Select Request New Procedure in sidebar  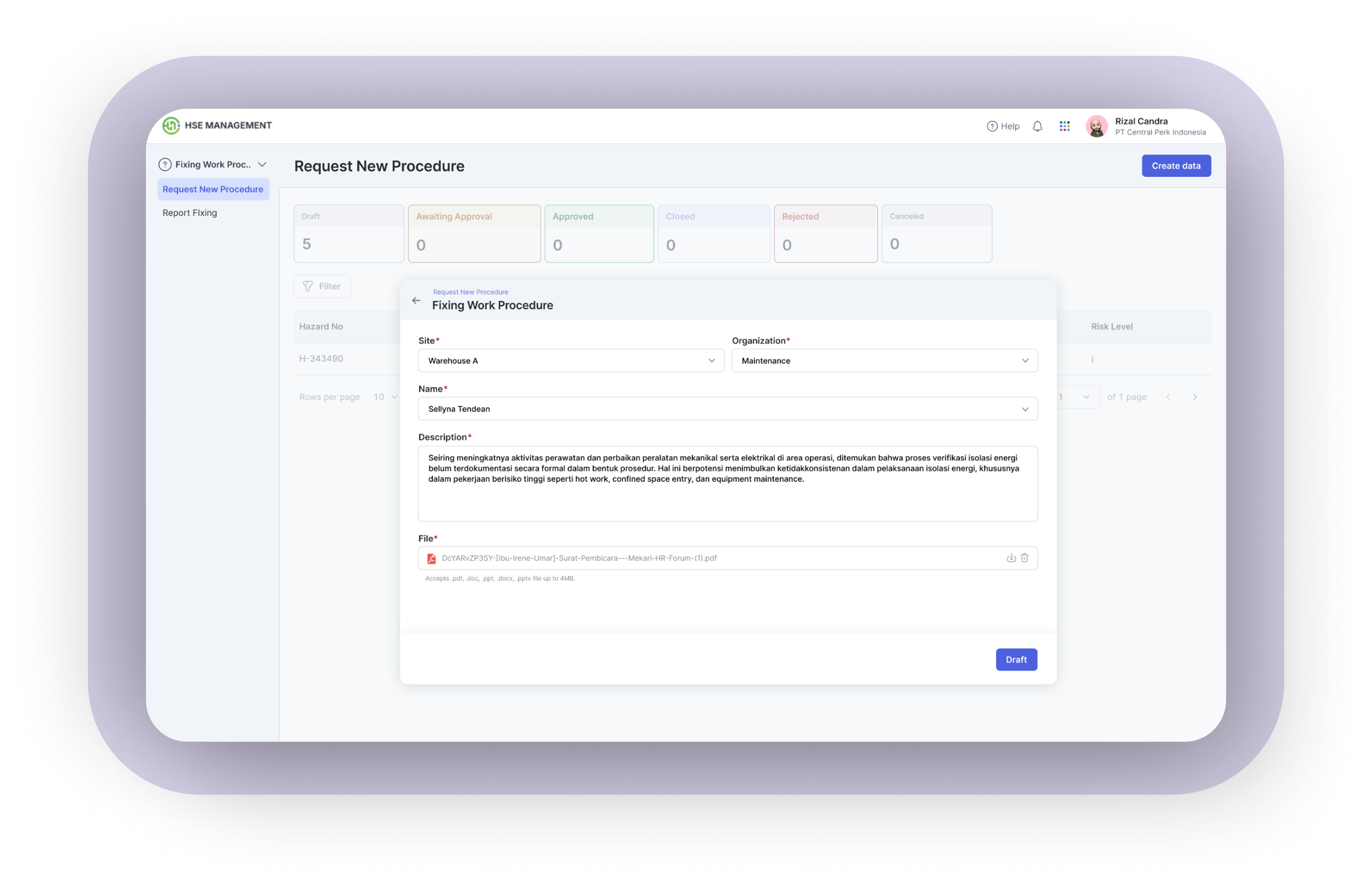(x=213, y=189)
